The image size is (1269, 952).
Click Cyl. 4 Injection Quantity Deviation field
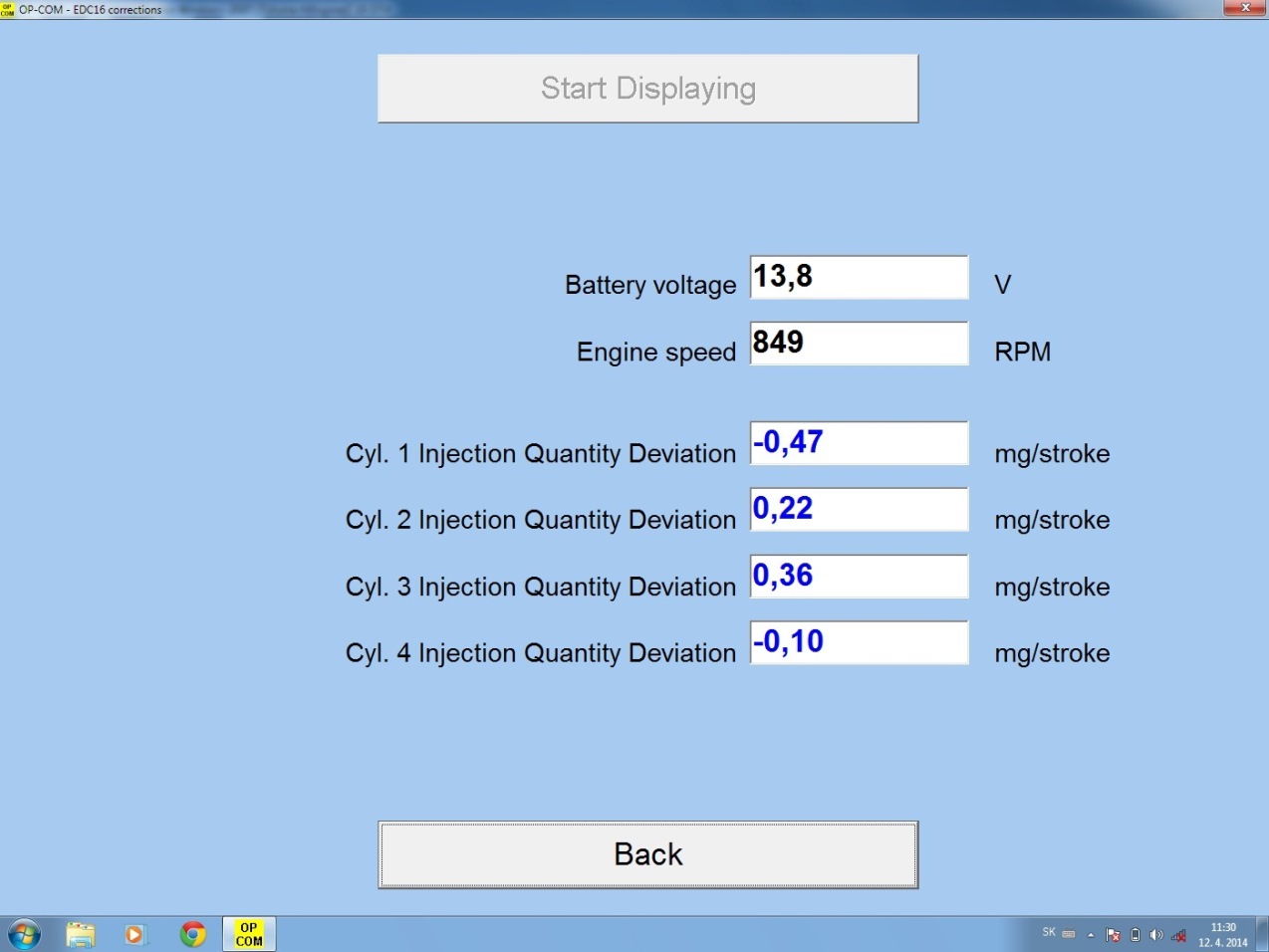pyautogui.click(x=859, y=642)
